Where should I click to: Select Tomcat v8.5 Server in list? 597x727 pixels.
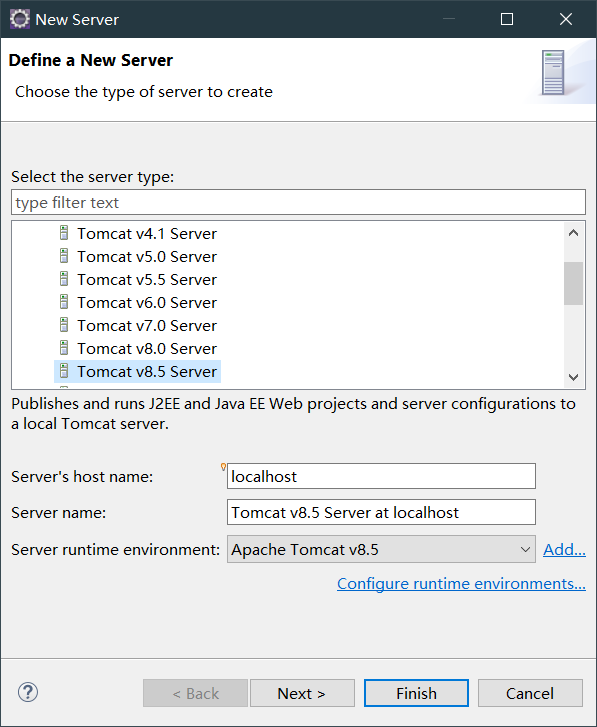(138, 371)
